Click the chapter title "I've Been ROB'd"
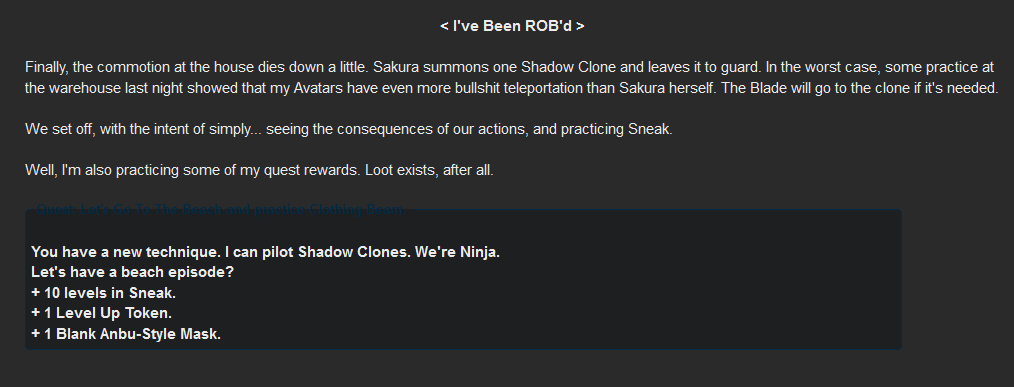 tap(512, 26)
